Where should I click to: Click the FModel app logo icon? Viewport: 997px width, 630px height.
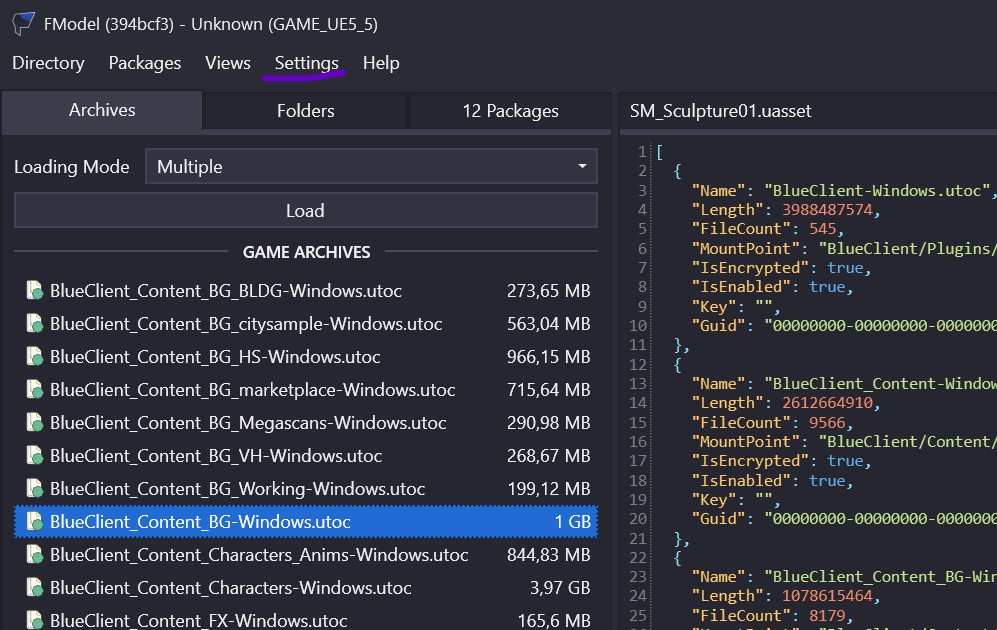coord(24,24)
